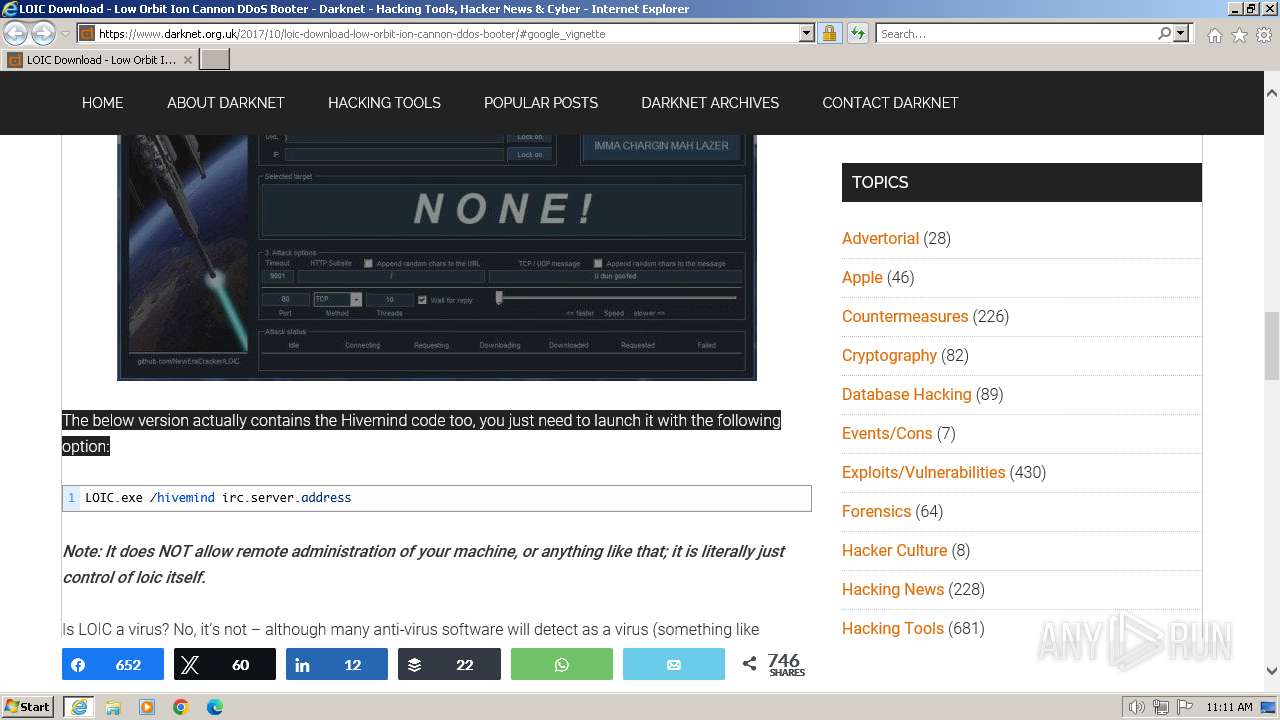Share on LinkedIn with 12 shares
Screen dimensions: 1280x720
click(x=337, y=665)
